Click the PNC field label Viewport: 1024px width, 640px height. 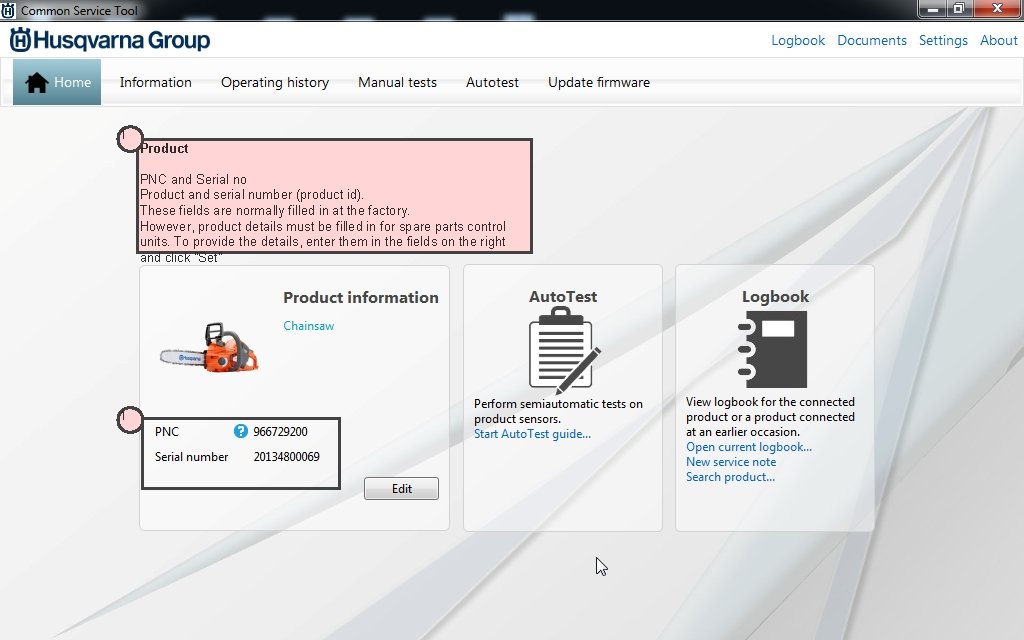point(167,432)
